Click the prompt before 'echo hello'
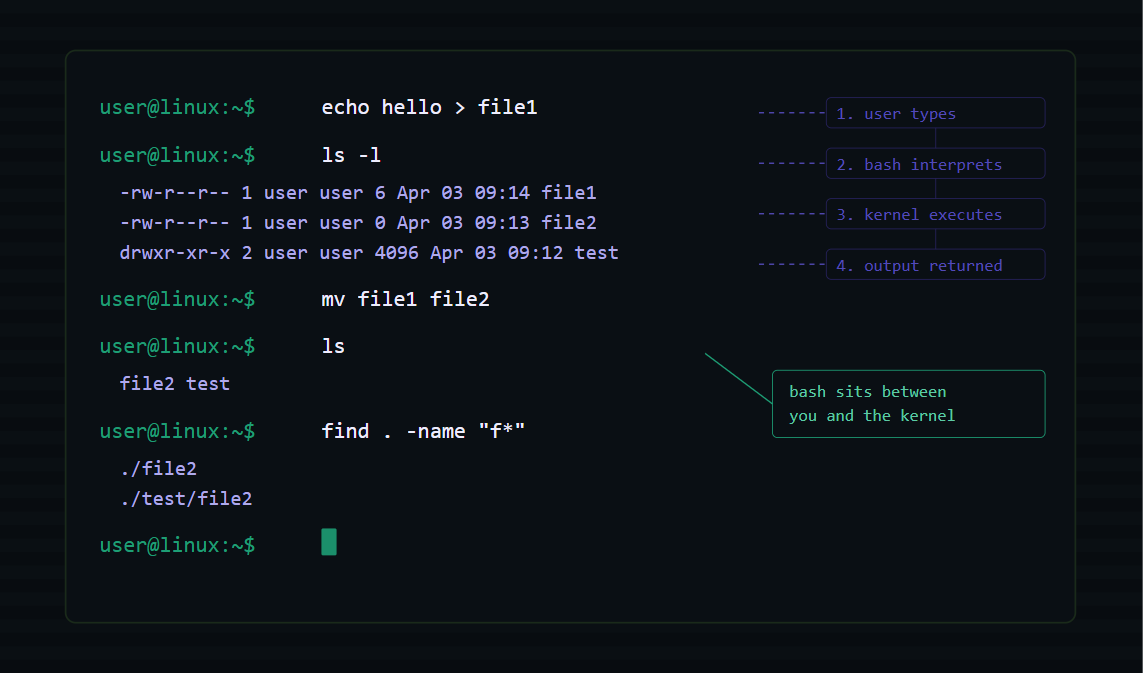This screenshot has width=1143, height=673. [177, 107]
